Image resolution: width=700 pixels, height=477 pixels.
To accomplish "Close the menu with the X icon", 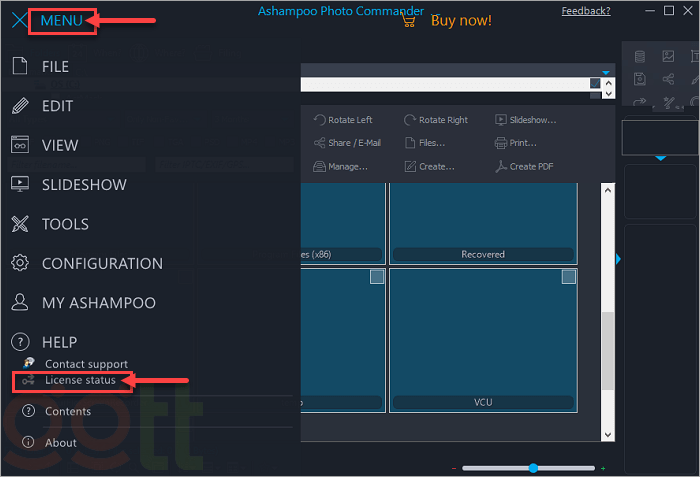I will pos(19,20).
